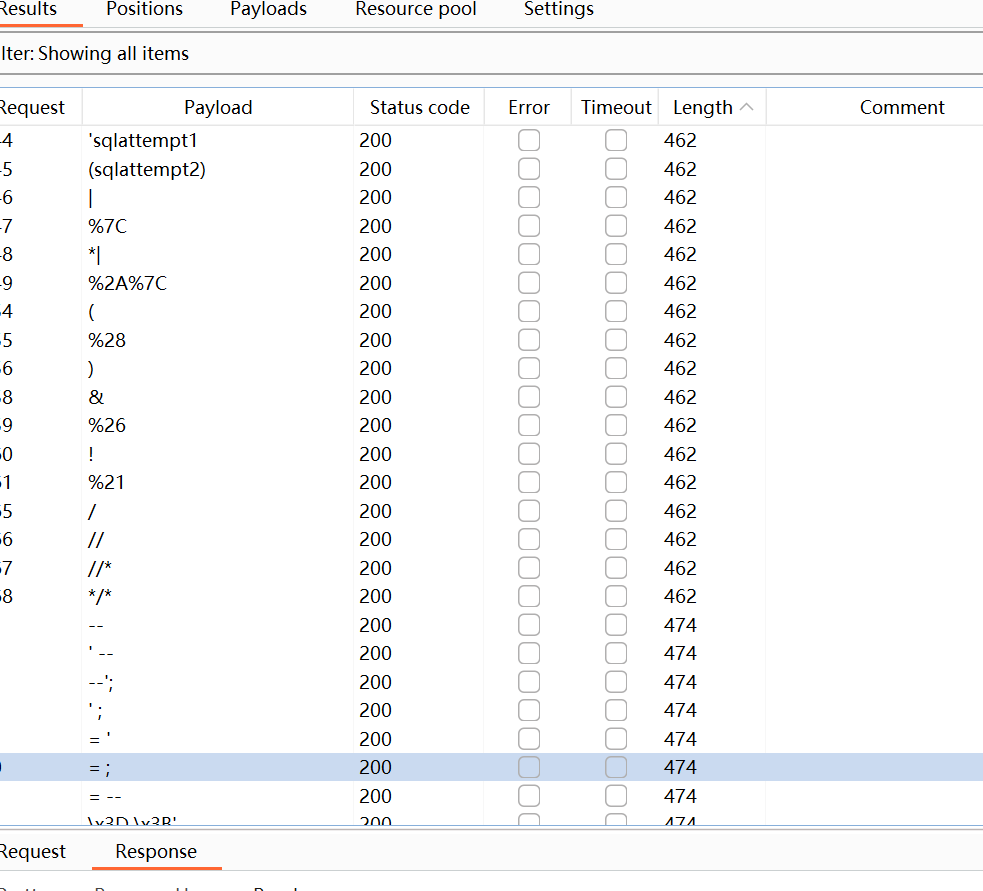This screenshot has height=891, width=983.
Task: Select the --'; payload row
Action: (492, 682)
